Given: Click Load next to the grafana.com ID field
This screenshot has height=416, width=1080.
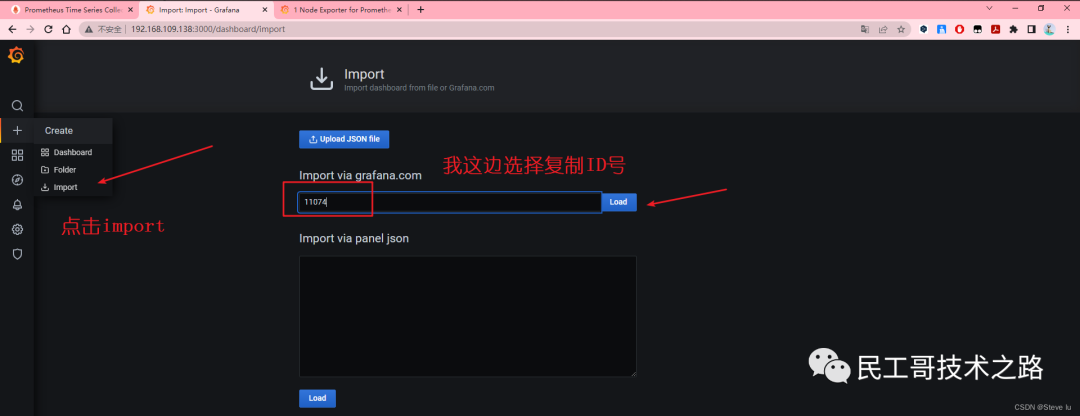Looking at the screenshot, I should pos(619,202).
